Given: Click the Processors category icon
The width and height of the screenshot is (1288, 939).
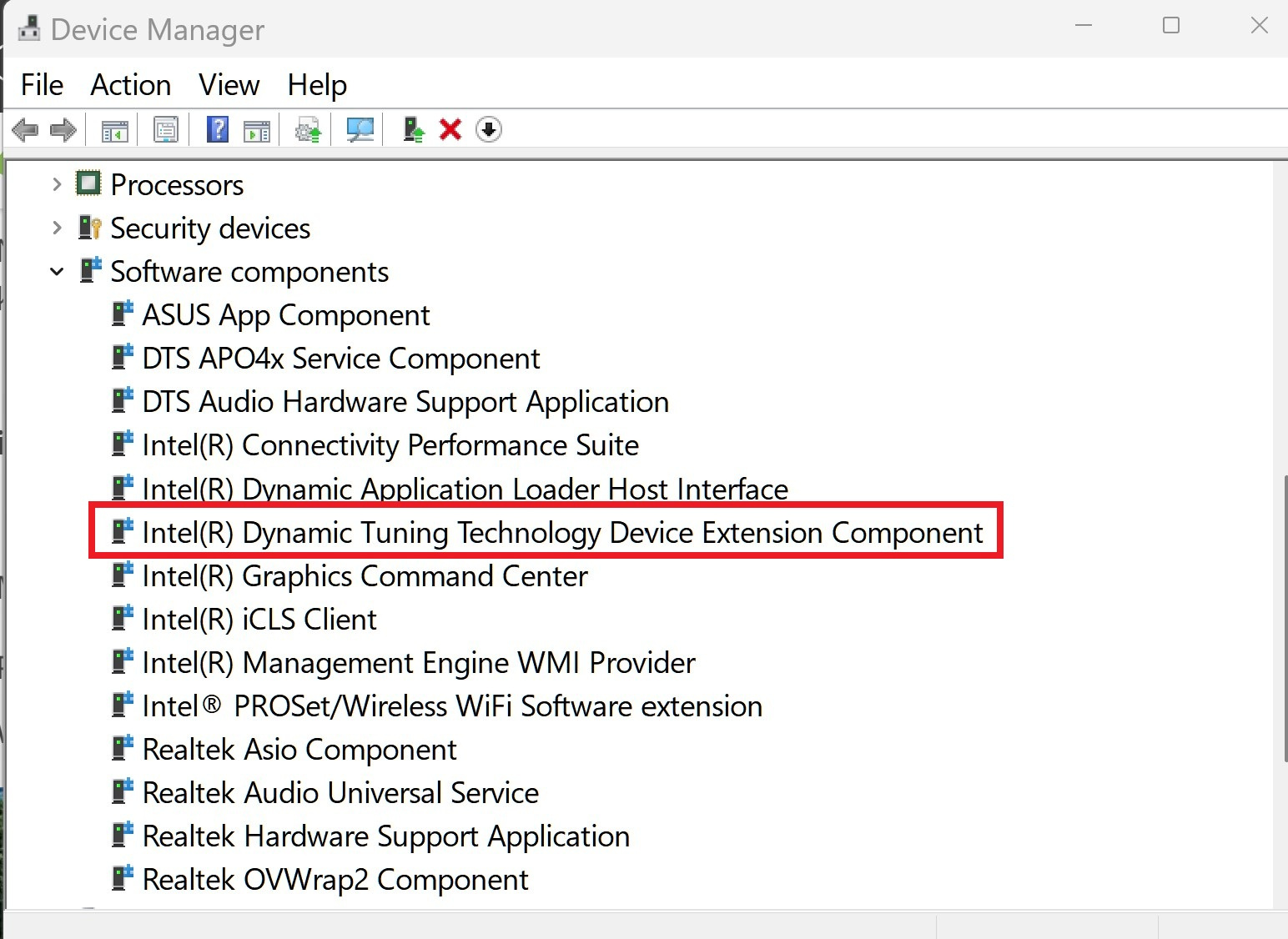Looking at the screenshot, I should click(x=88, y=183).
